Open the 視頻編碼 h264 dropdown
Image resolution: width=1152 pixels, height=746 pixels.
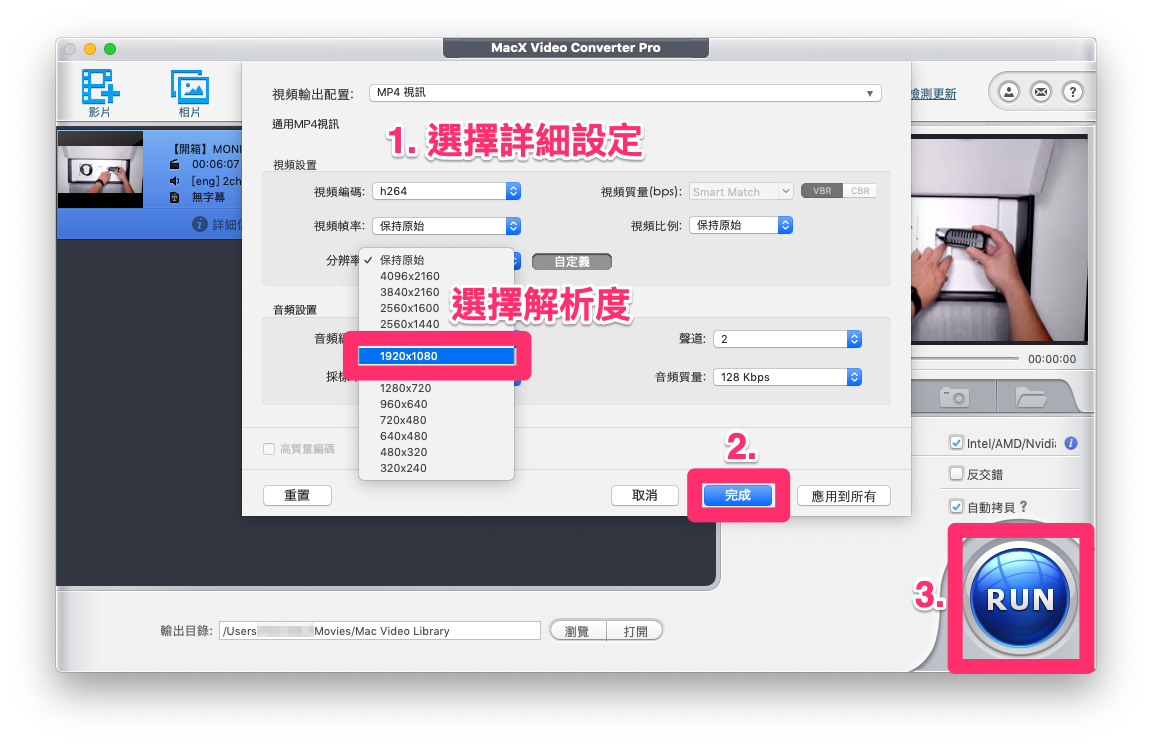point(447,191)
